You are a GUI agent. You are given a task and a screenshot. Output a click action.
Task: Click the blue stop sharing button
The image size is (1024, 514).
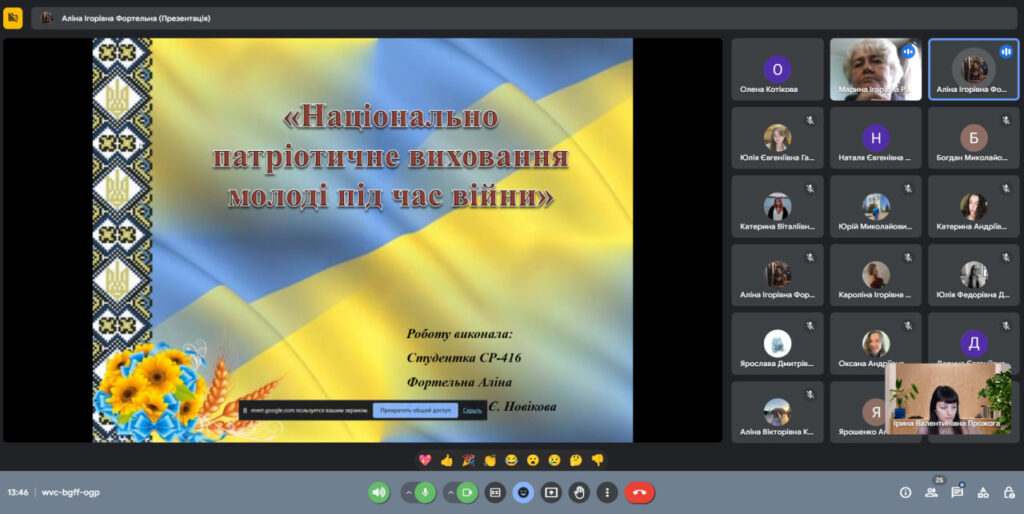coord(415,410)
